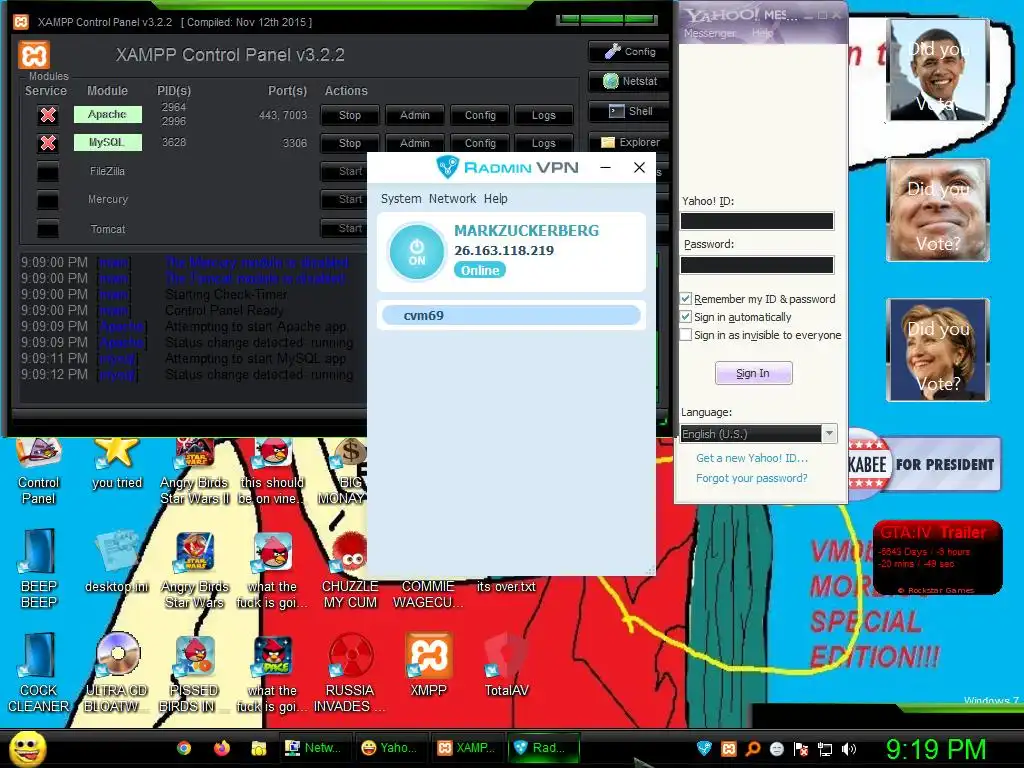Screen dimensions: 1024x768
Task: Open XAMPP Config with wrench icon
Action: [629, 52]
